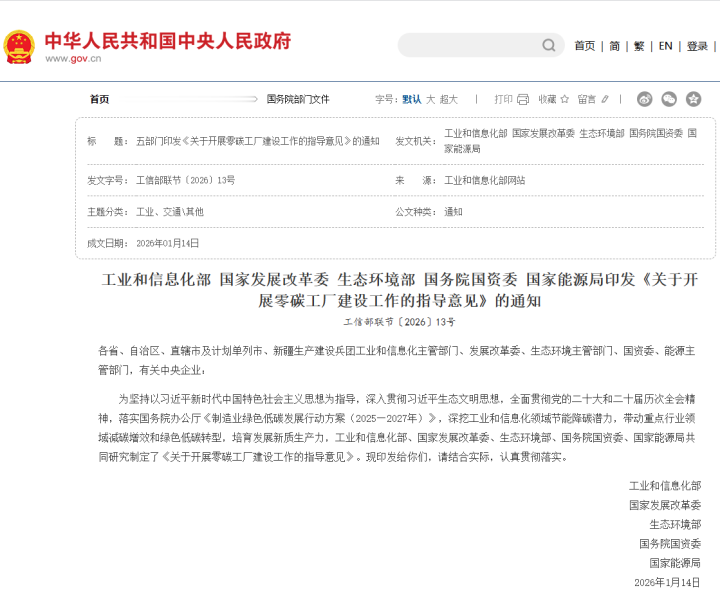Screen dimensions: 720x606
Task: Go to 首页 in the breadcrumb
Action: (x=99, y=99)
